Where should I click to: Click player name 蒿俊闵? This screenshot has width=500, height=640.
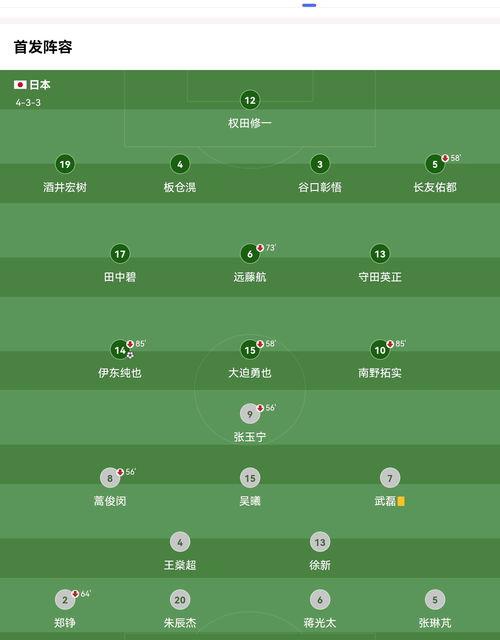pos(110,501)
